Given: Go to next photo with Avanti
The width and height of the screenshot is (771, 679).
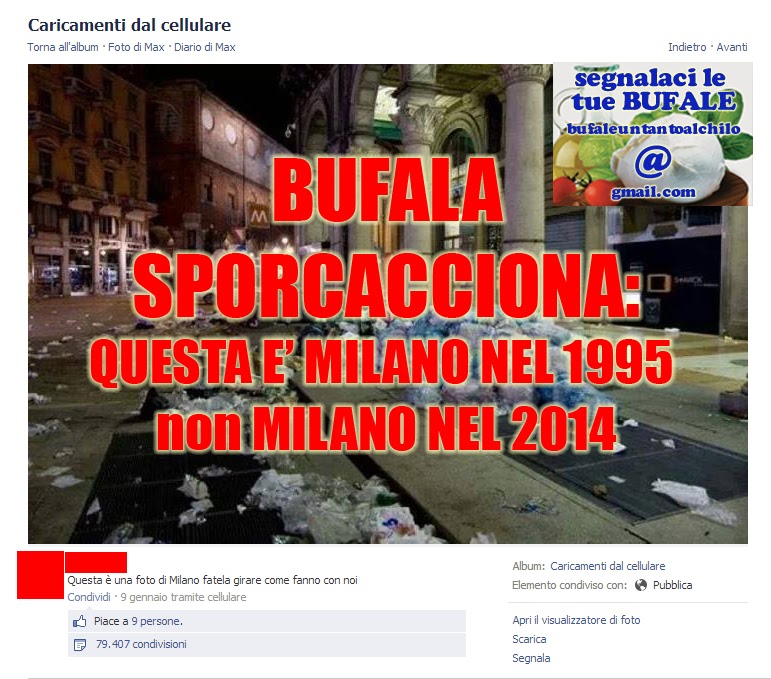Looking at the screenshot, I should (x=732, y=47).
